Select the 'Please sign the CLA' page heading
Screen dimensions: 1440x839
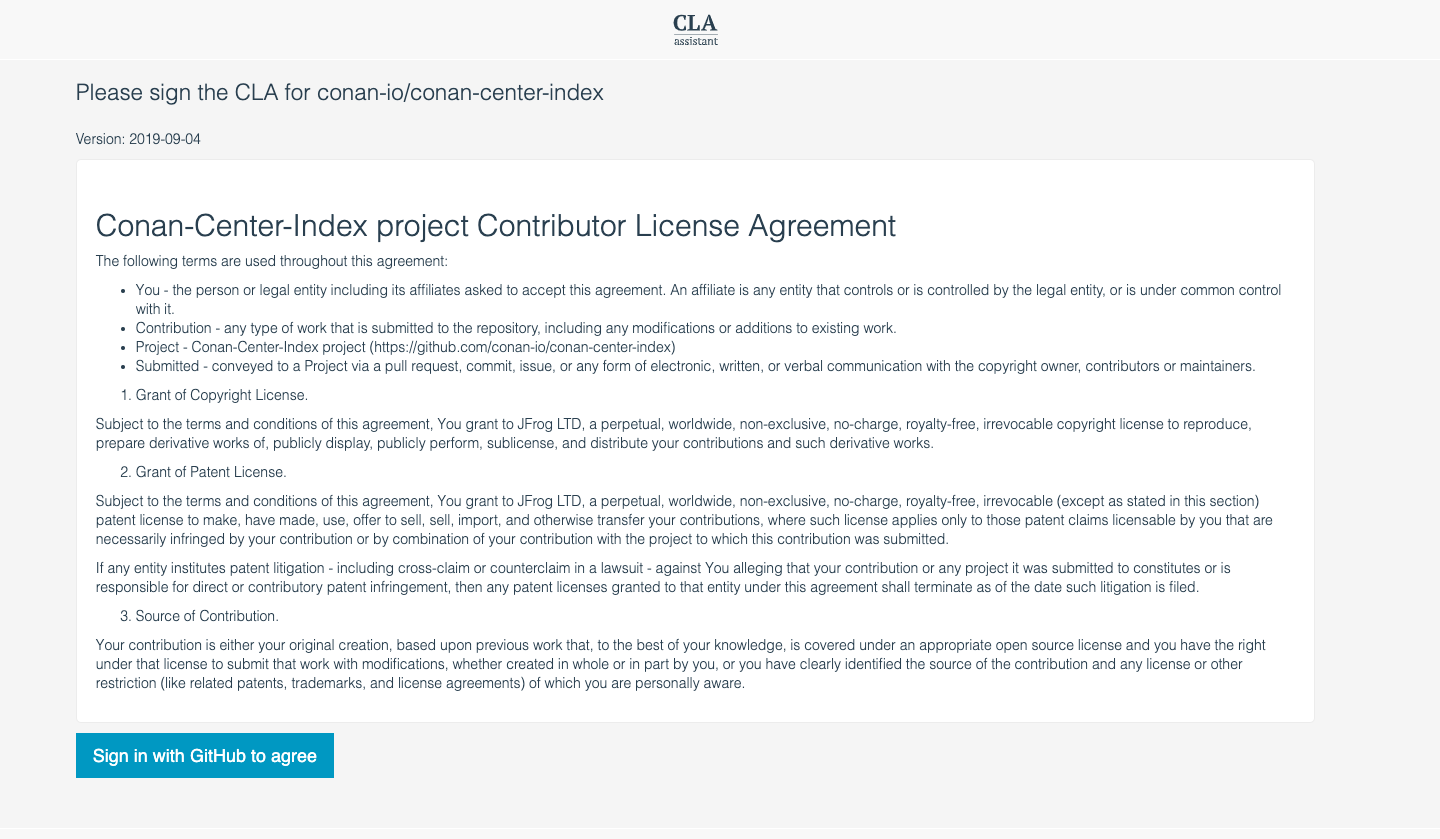tap(338, 92)
